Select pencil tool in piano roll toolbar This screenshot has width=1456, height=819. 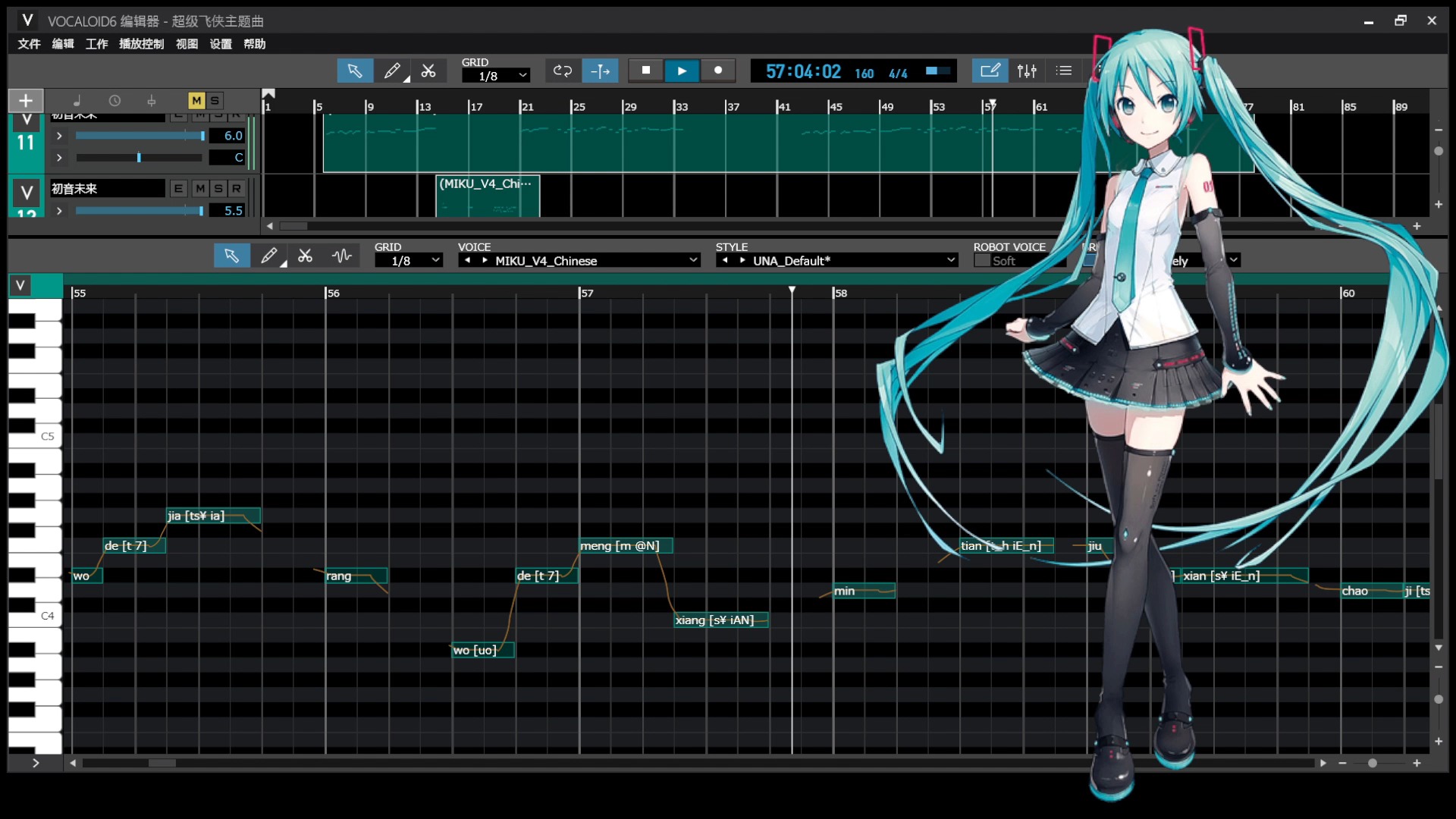click(x=268, y=256)
